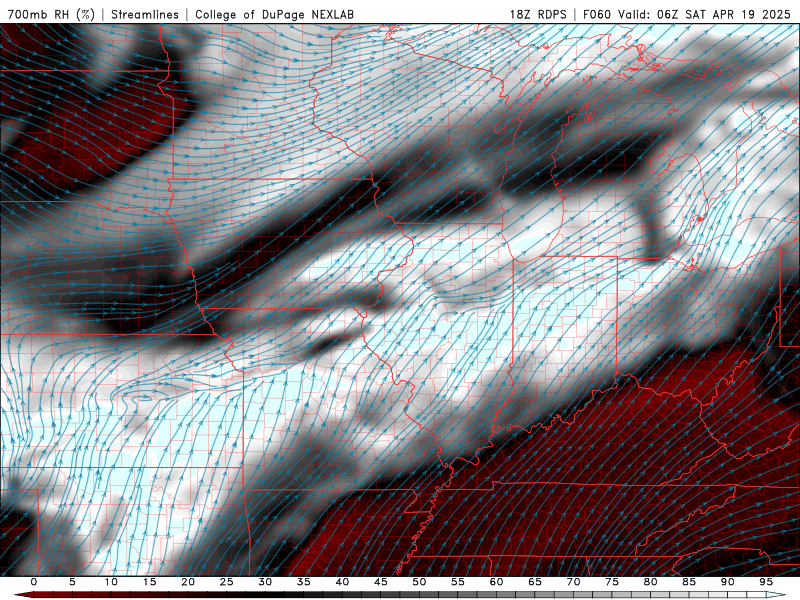Click the 'Streamlines' label in header
The width and height of the screenshot is (800, 600).
[145, 14]
